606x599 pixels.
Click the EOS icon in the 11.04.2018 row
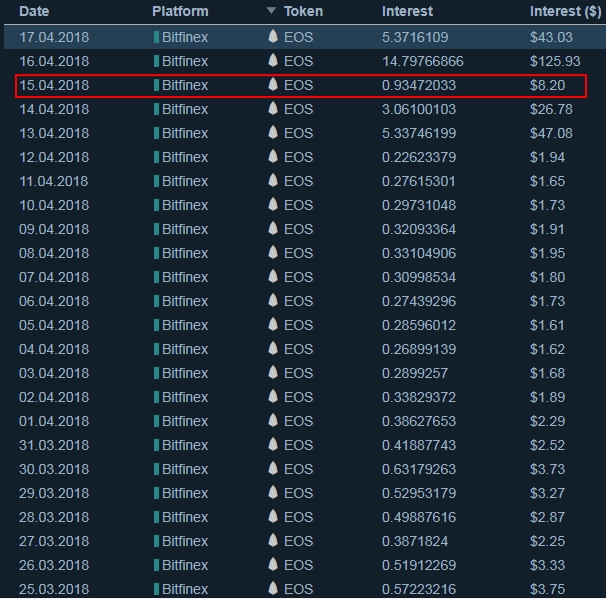click(x=273, y=180)
